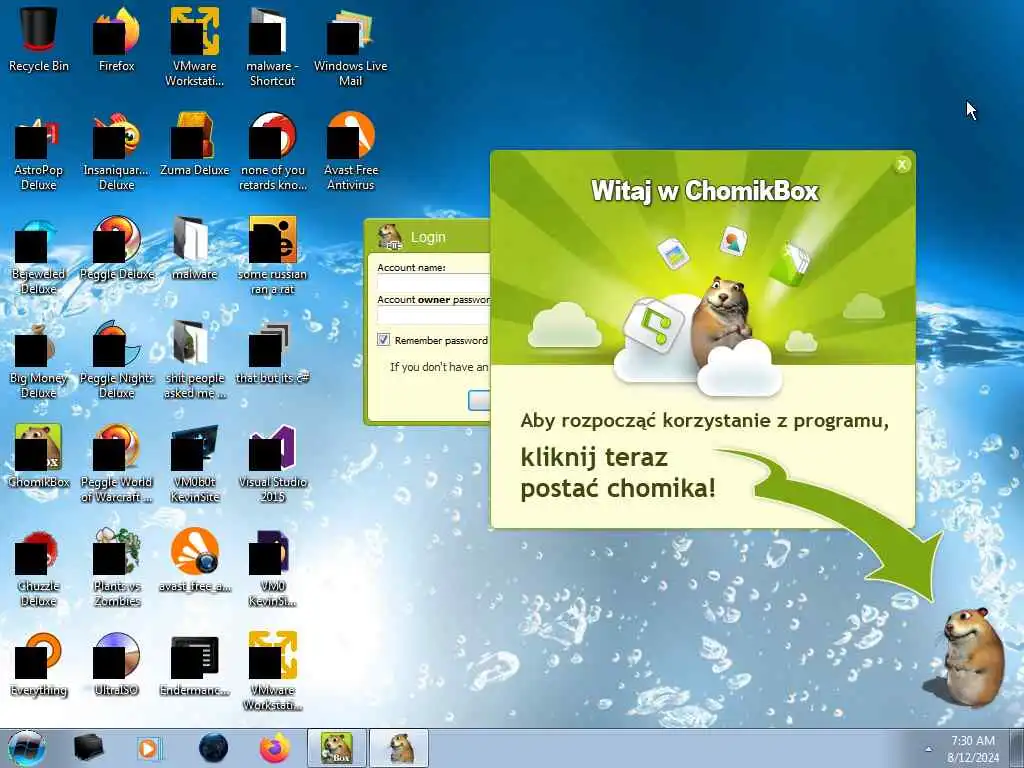1024x768 pixels.
Task: Open the ChomikBox taskbar button
Action: tap(337, 748)
